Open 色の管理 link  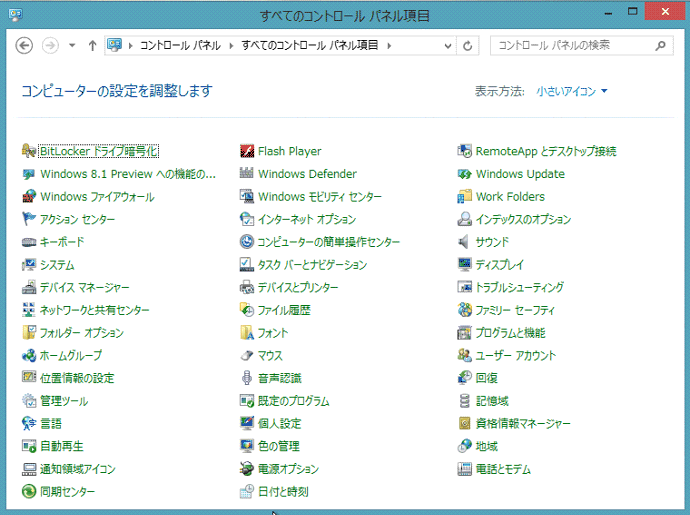click(x=279, y=446)
